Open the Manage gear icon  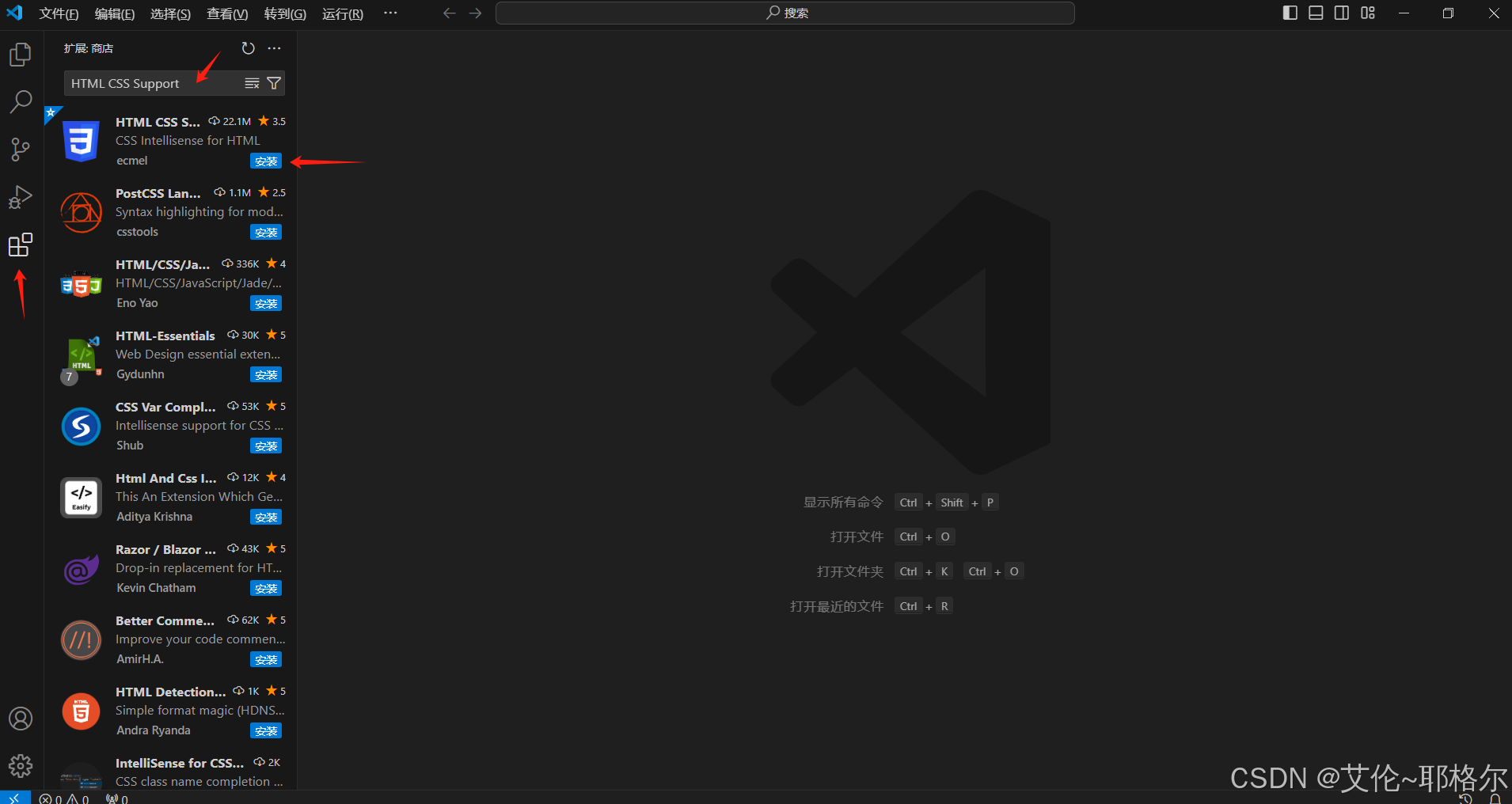[x=21, y=765]
